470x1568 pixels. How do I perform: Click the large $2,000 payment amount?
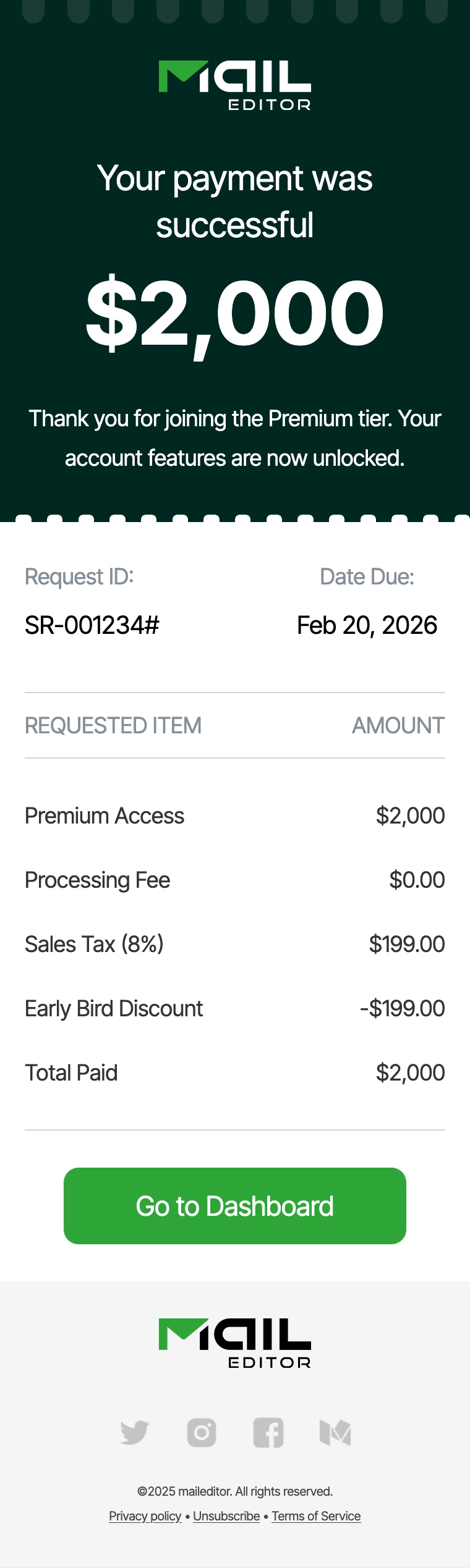coord(235,312)
